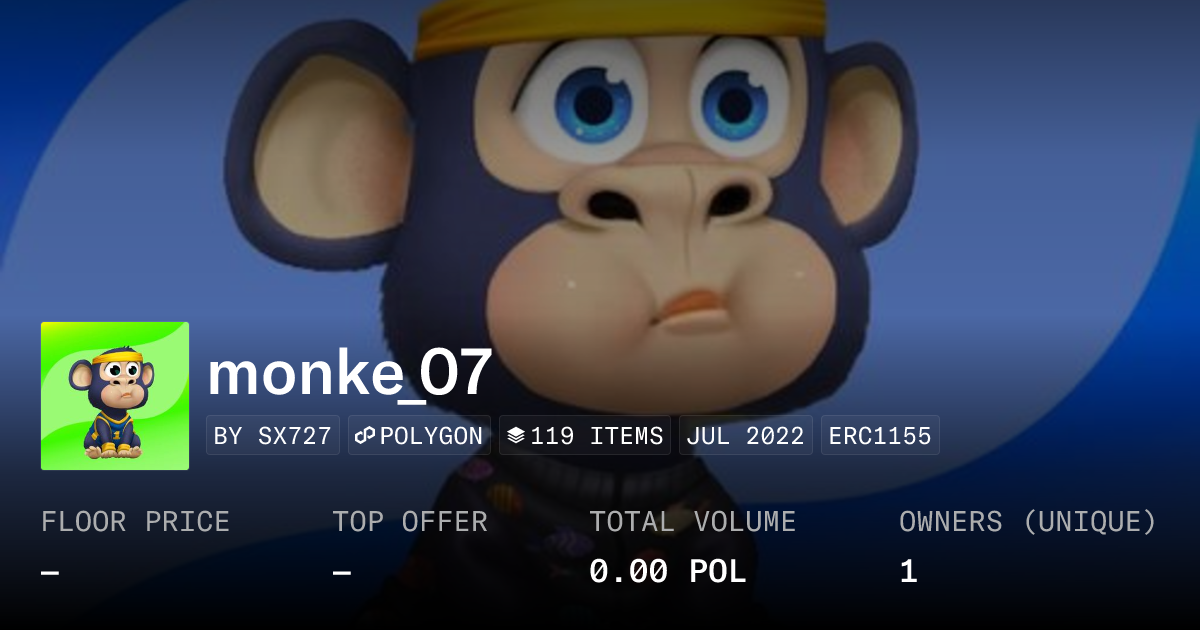Click the ERC1155 token standard badge

(880, 436)
